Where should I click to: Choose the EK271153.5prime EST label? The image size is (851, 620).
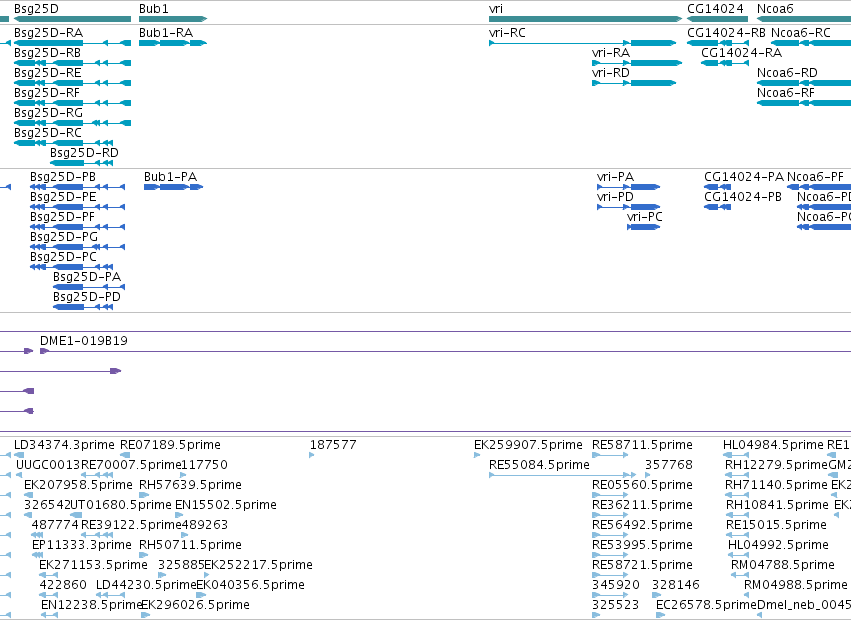(x=93, y=565)
